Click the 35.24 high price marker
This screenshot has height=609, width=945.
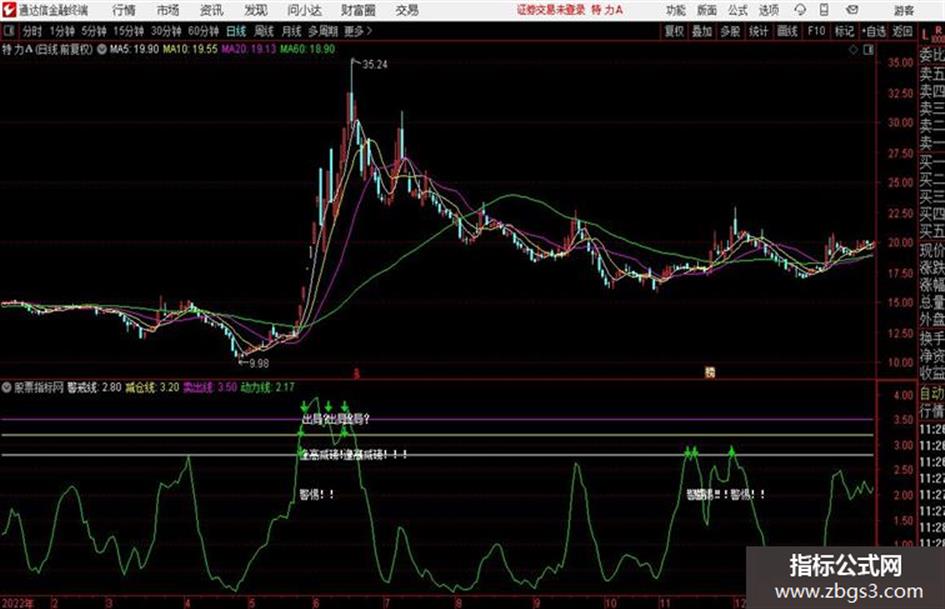(374, 64)
